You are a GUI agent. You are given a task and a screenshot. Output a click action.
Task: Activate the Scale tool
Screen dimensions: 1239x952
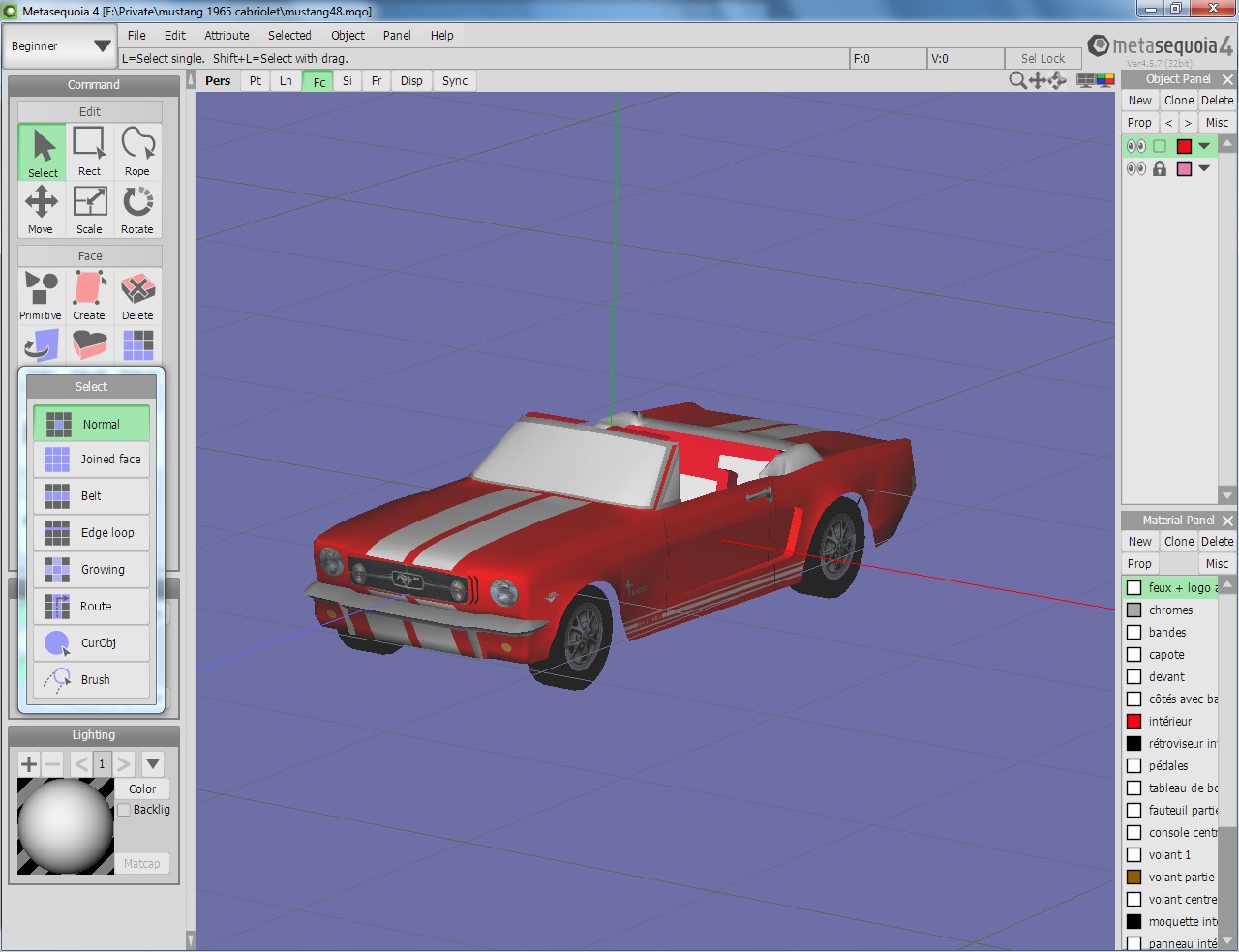click(89, 210)
